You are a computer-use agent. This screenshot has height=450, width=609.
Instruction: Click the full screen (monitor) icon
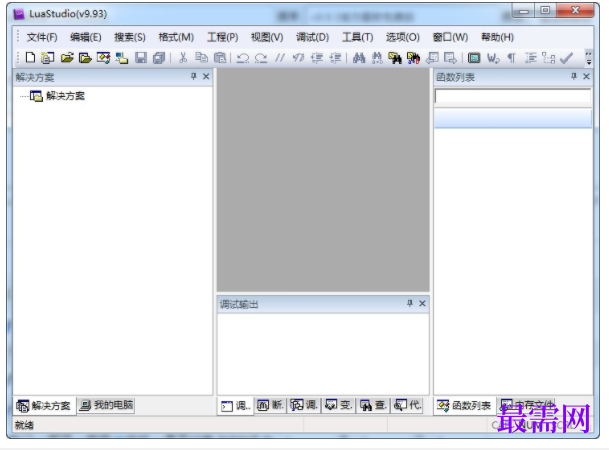tap(474, 58)
